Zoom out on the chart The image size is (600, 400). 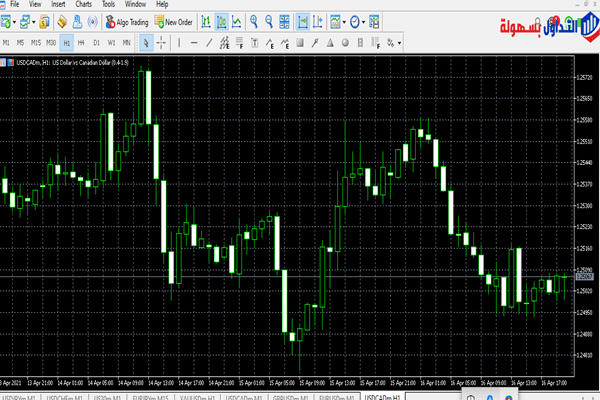coord(270,21)
